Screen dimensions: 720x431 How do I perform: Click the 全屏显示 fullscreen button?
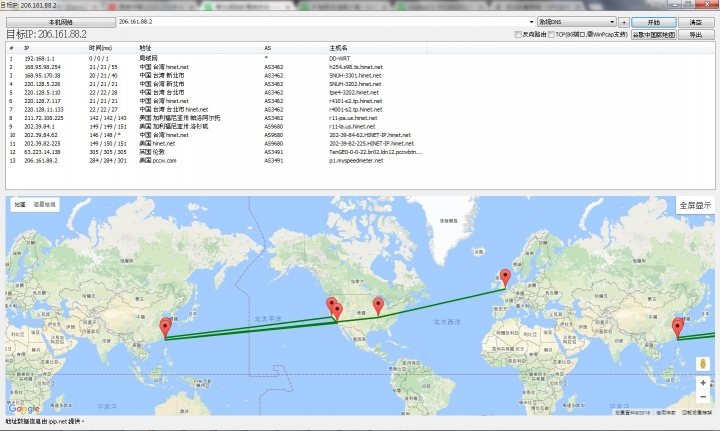695,206
